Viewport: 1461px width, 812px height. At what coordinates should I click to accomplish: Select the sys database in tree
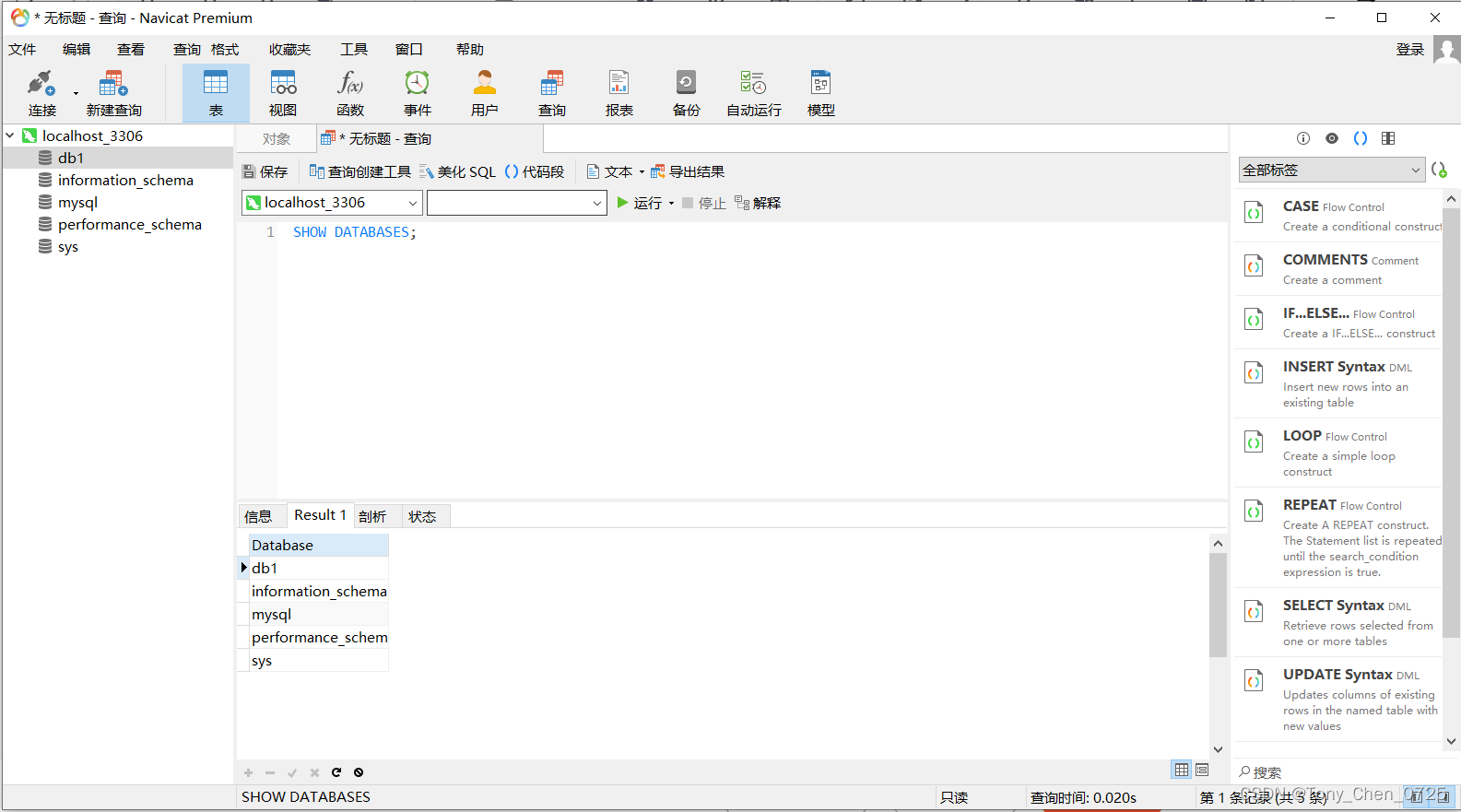pyautogui.click(x=67, y=247)
